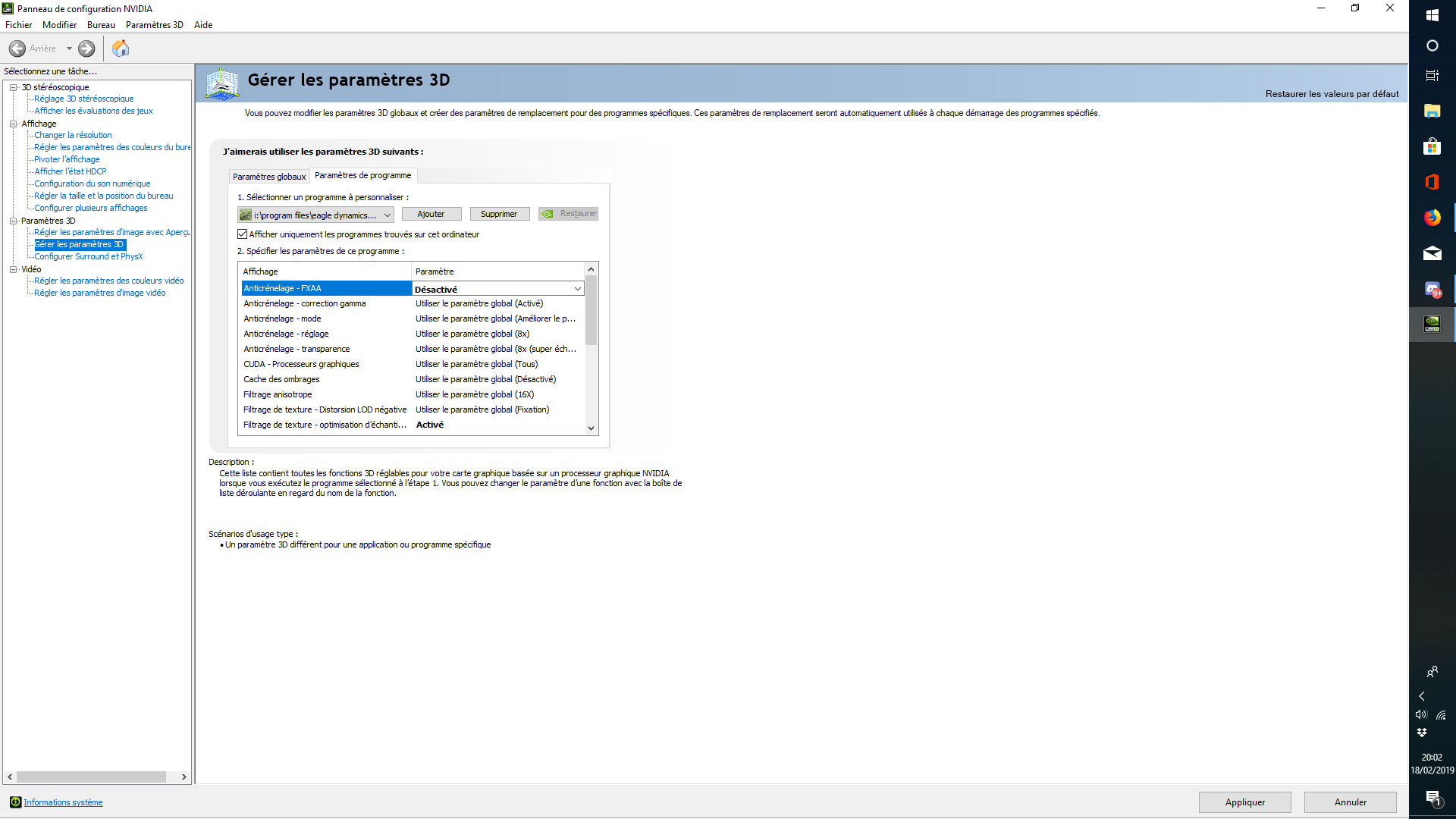Click the settings list vertical scrollbar thumb

591,310
